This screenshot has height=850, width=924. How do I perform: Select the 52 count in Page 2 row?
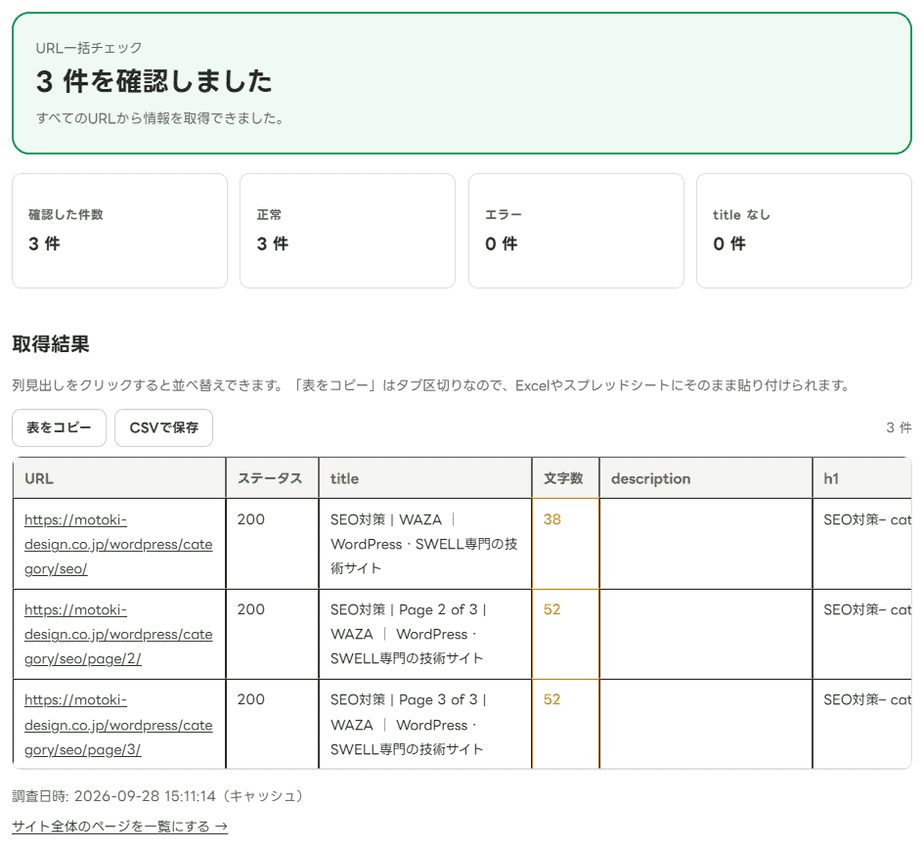click(x=565, y=634)
